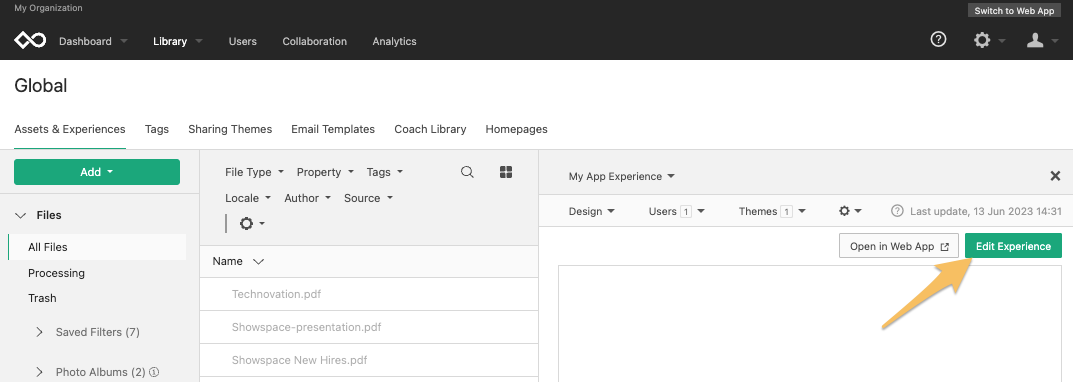This screenshot has height=382, width=1073.
Task: Expand the Source filter
Action: tap(368, 198)
